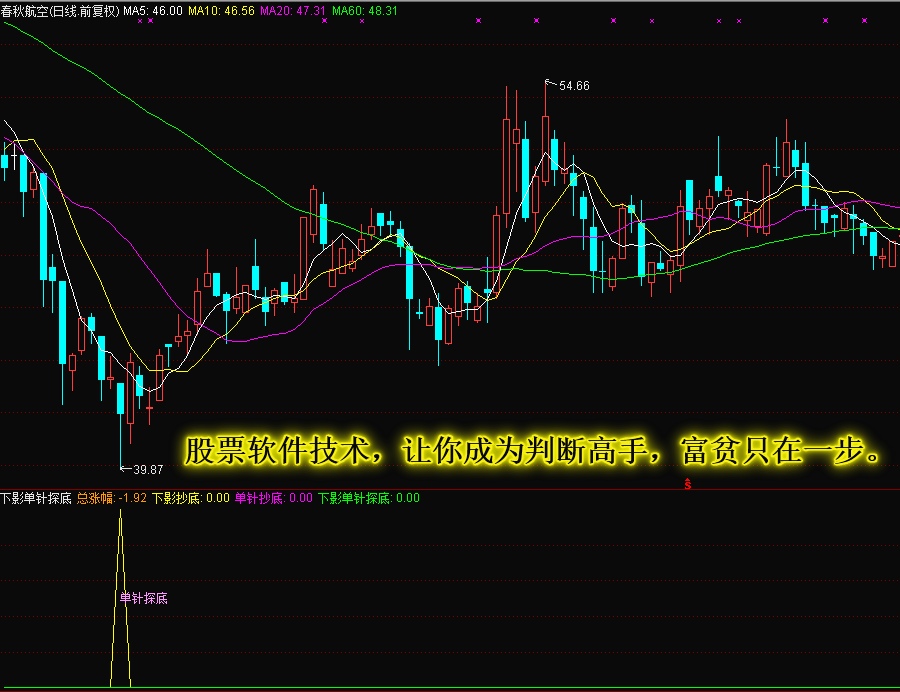Screen dimensions: 900x692
Task: Select the 下影抄底: 0.00 value
Action: [191, 498]
